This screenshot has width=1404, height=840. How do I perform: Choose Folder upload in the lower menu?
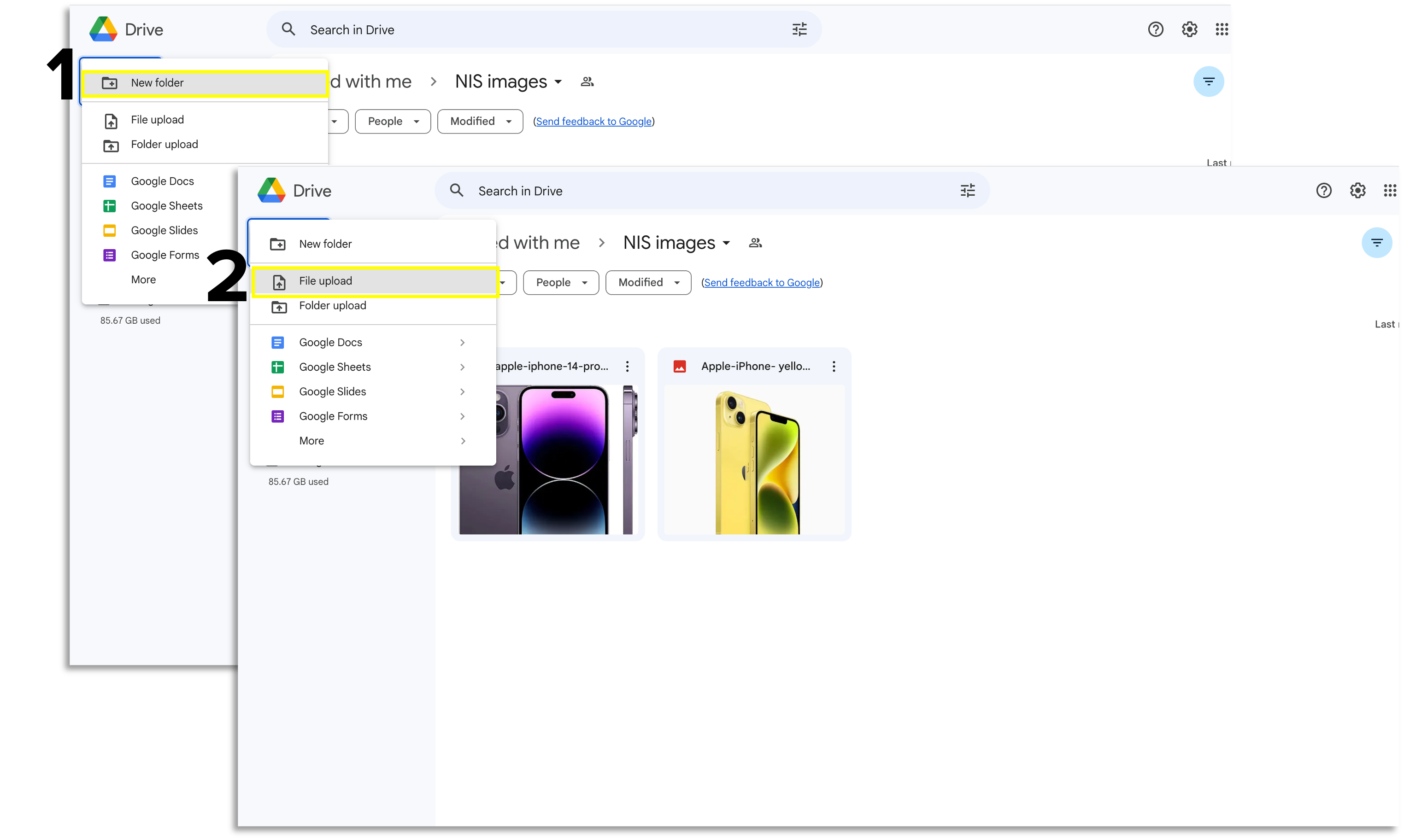pos(332,306)
